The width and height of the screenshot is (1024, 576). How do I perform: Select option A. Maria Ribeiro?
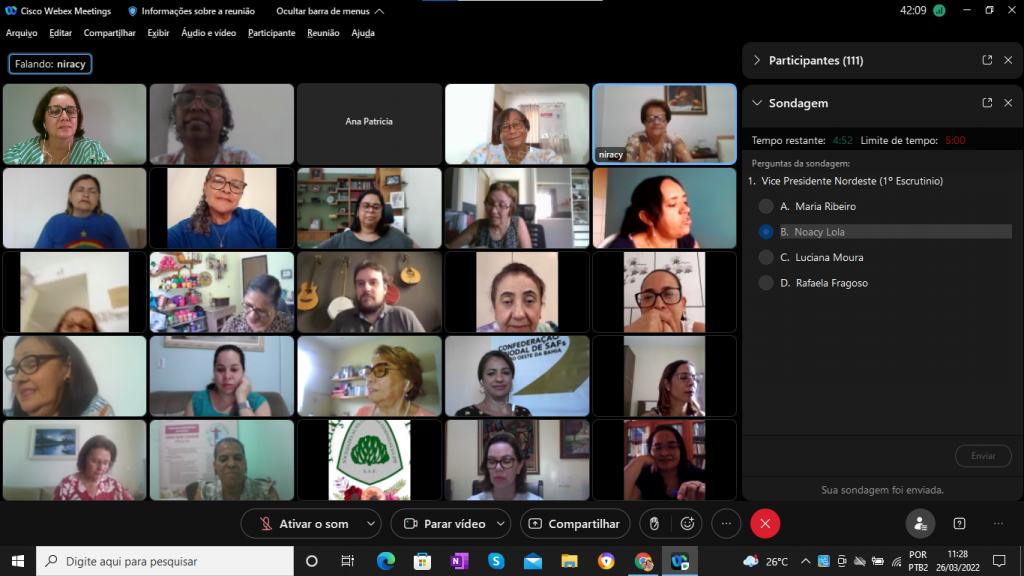tap(766, 206)
